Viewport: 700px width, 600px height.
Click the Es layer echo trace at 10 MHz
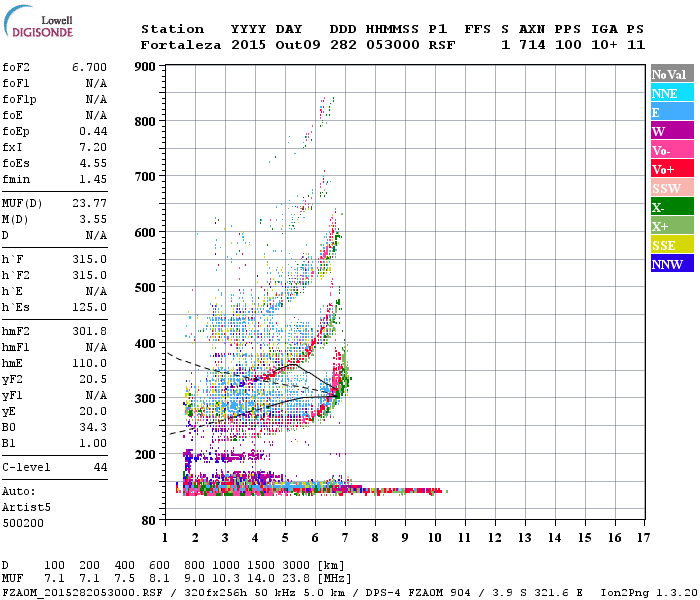[x=435, y=491]
